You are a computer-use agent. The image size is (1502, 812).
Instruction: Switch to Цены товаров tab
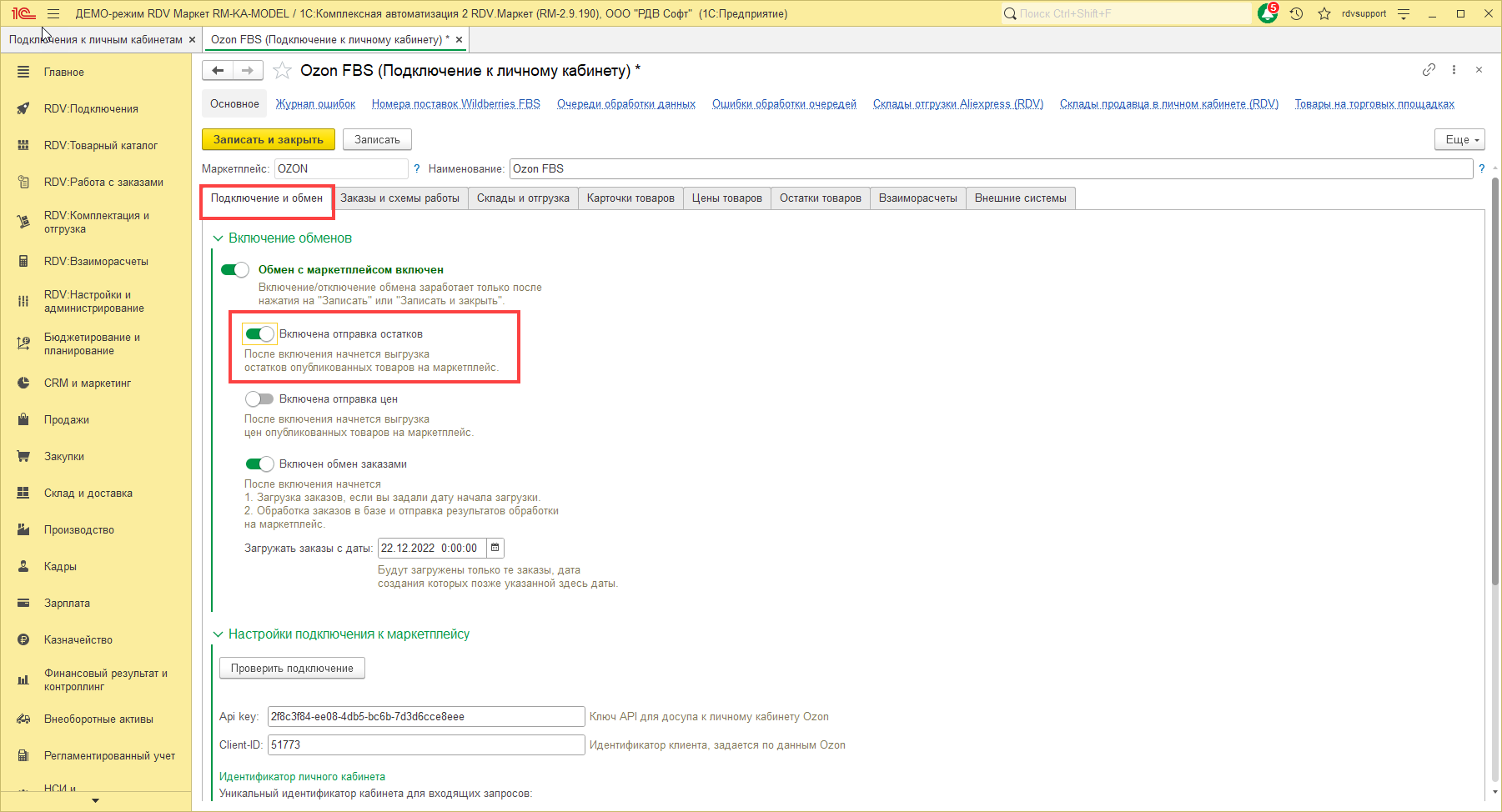(x=727, y=198)
